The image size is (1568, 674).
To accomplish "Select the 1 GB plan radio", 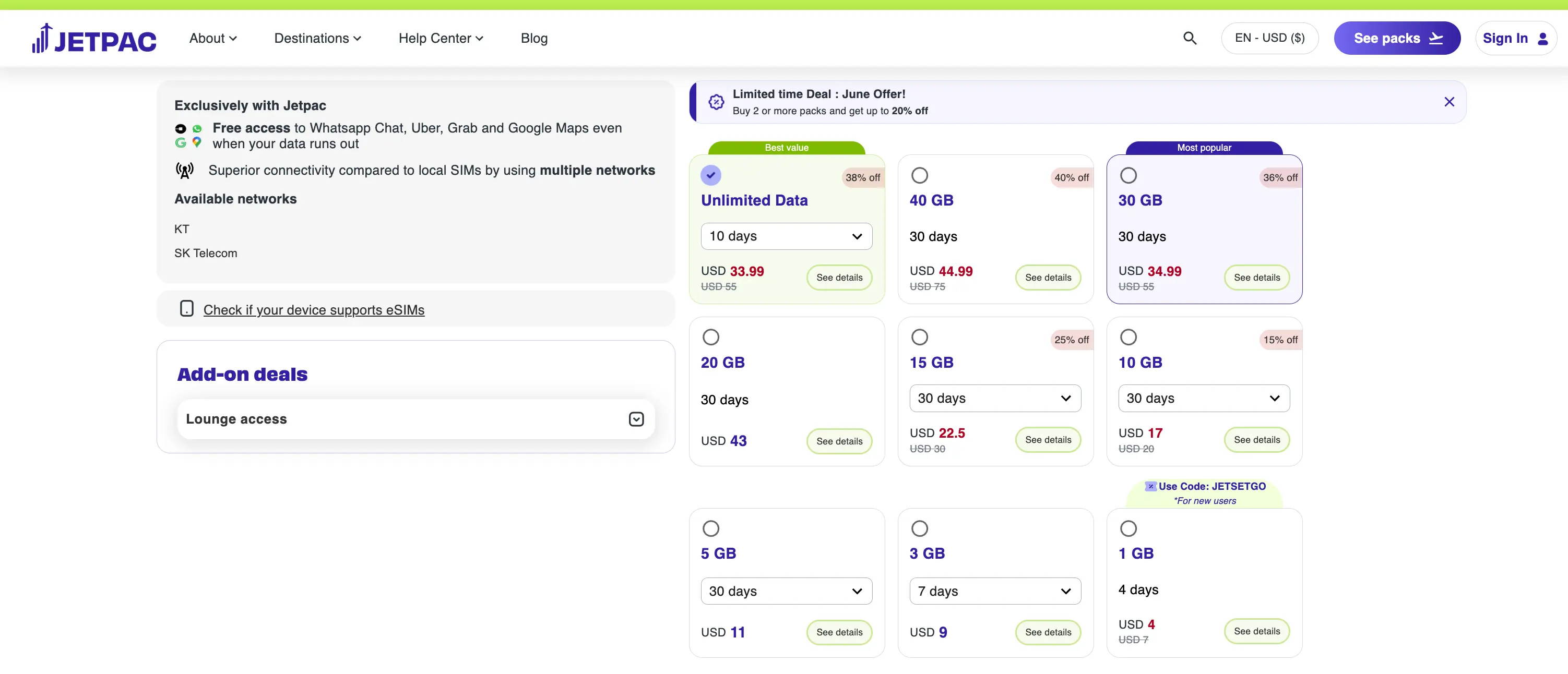I will [1128, 528].
